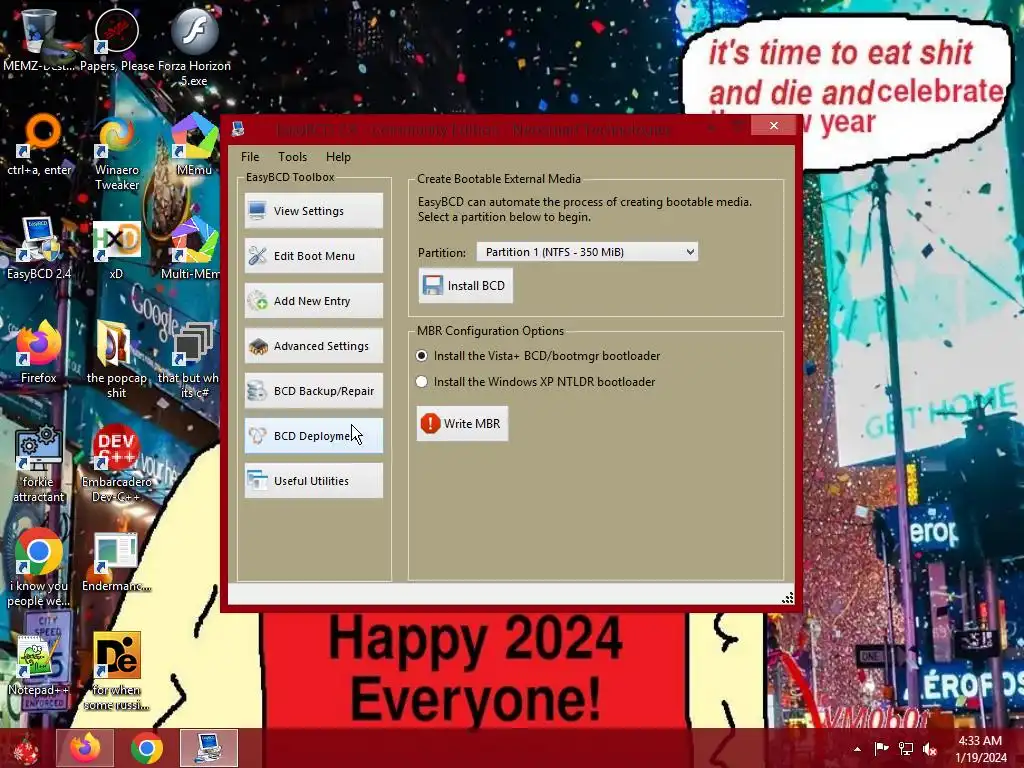
Task: Select the xD HxD desktop shortcut
Action: [116, 248]
